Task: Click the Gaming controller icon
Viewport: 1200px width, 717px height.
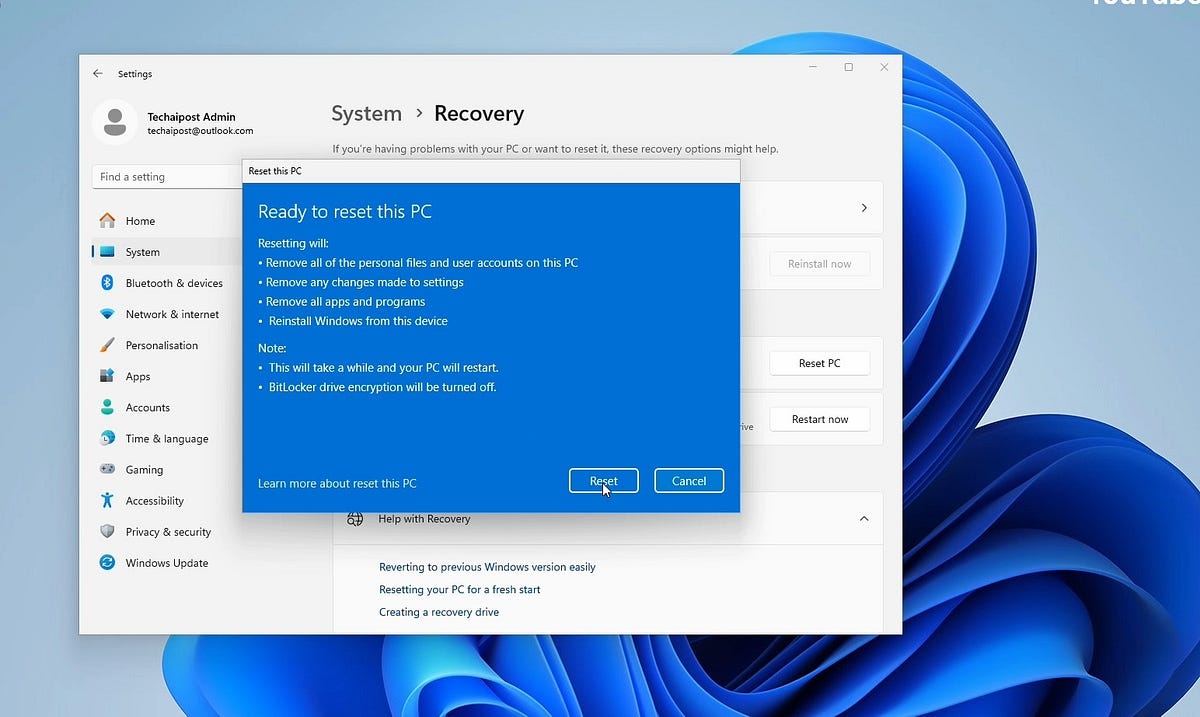Action: pos(107,469)
